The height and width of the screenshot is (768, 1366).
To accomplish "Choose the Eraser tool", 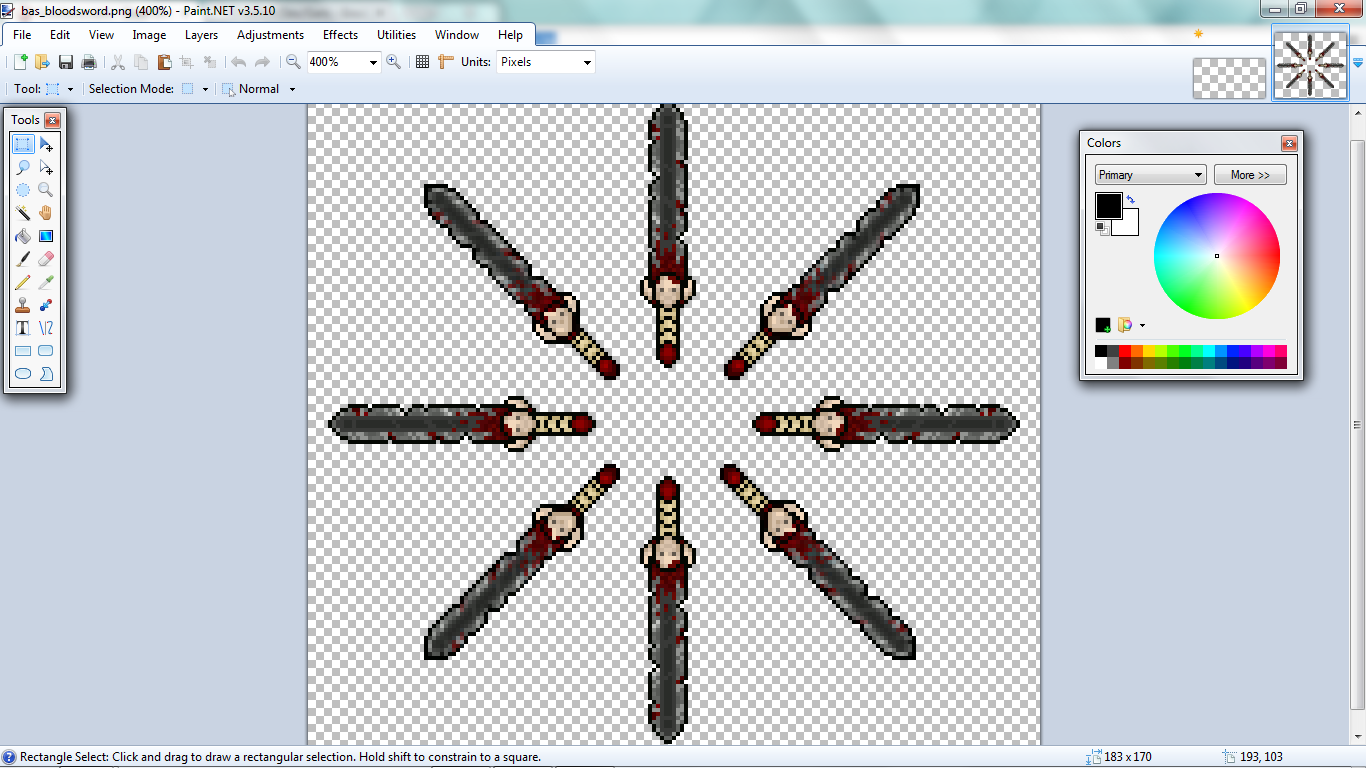I will [46, 259].
